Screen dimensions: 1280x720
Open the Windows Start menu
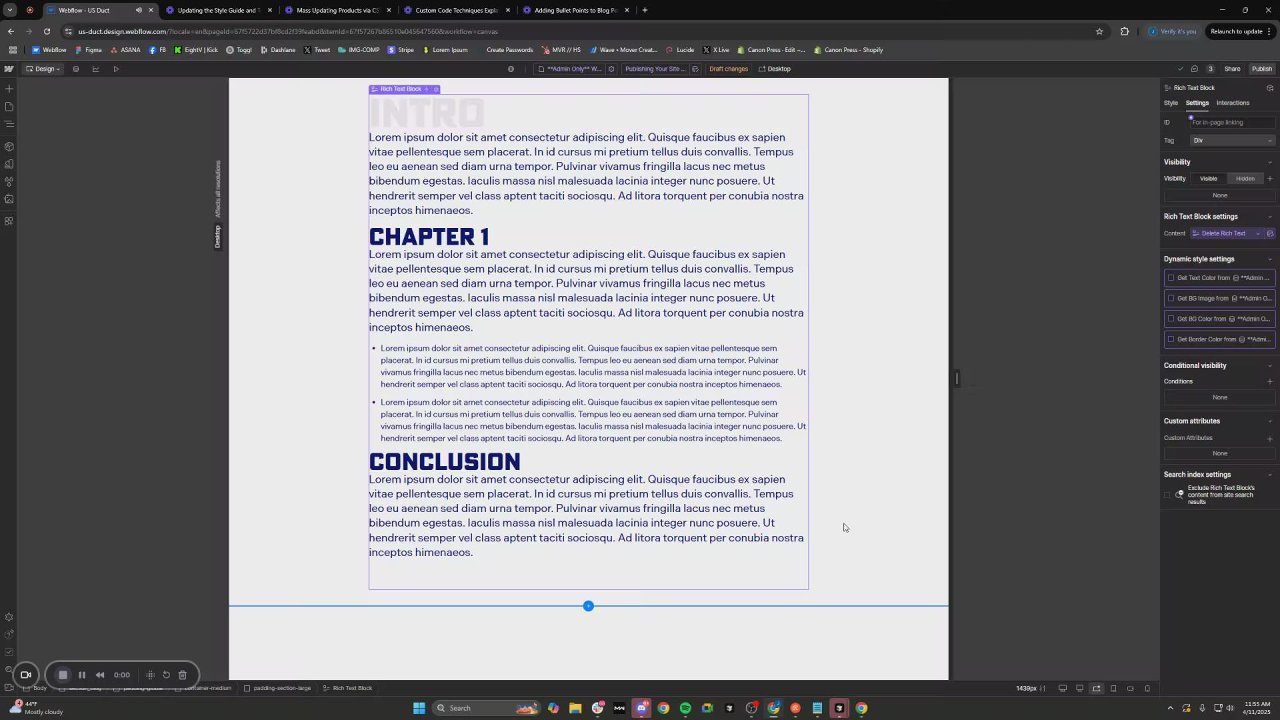[419, 708]
